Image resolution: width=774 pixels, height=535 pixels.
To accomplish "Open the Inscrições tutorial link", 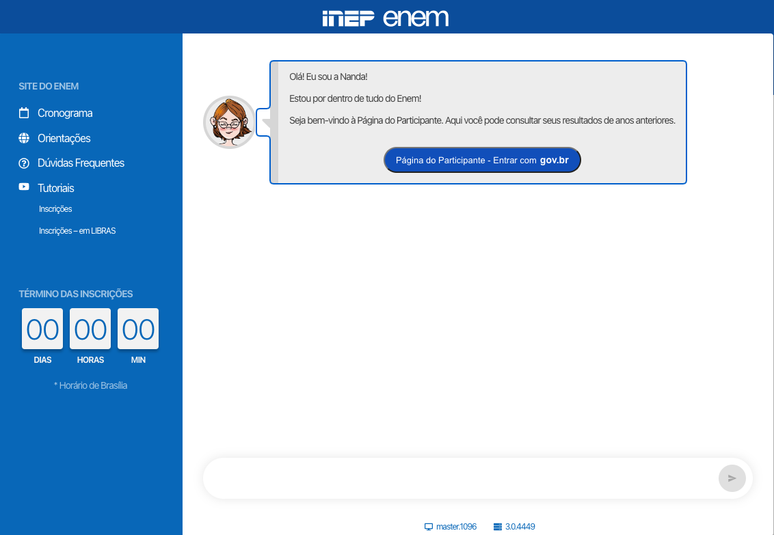I will [x=55, y=209].
